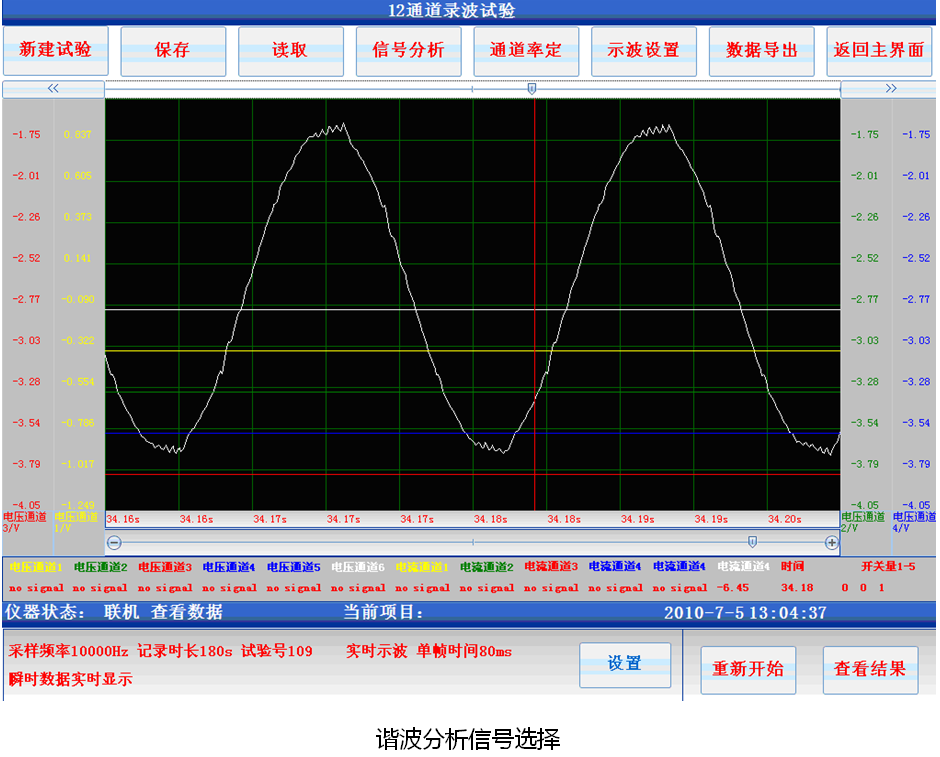
Task: Select the yellow 电压通道1 channel label
Action: pos(35,567)
